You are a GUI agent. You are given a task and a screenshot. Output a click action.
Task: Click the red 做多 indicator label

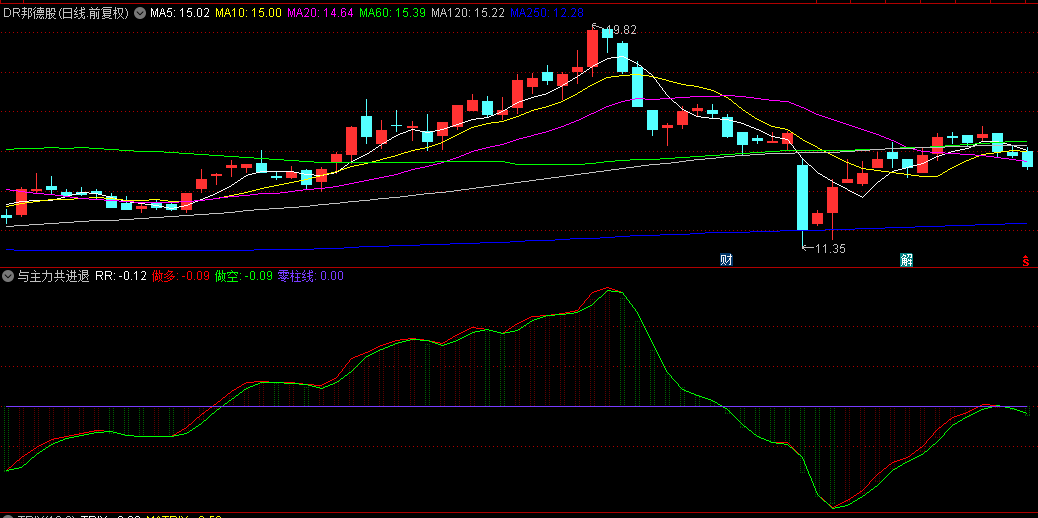click(179, 276)
